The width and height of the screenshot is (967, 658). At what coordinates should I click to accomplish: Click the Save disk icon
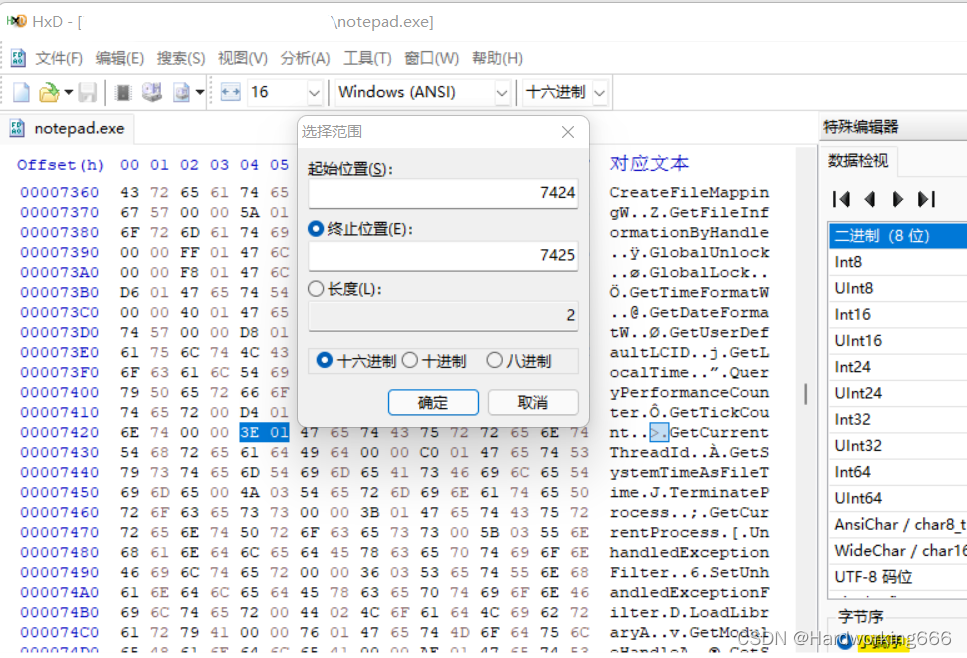coord(88,93)
